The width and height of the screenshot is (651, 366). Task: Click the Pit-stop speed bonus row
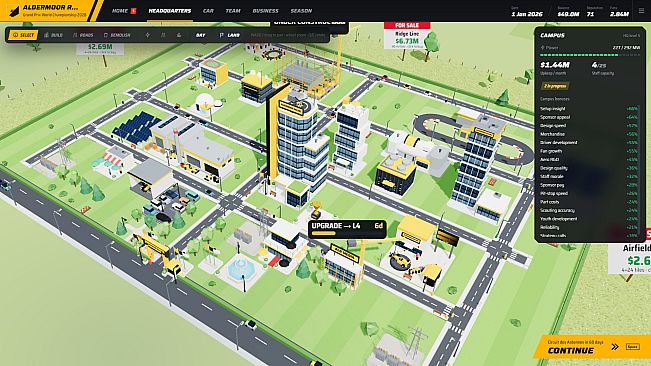[589, 193]
